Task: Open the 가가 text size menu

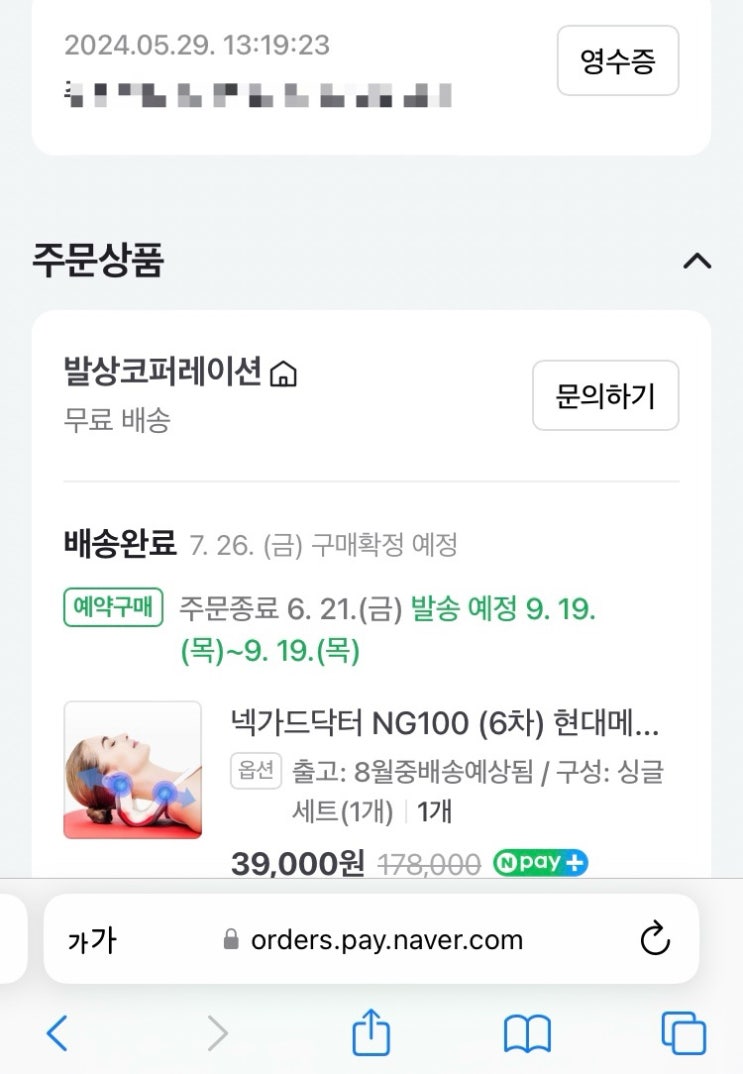Action: [x=92, y=940]
